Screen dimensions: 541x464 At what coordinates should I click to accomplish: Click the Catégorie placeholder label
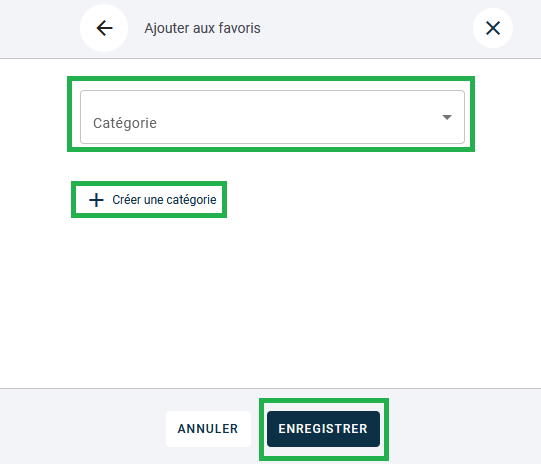click(x=125, y=124)
